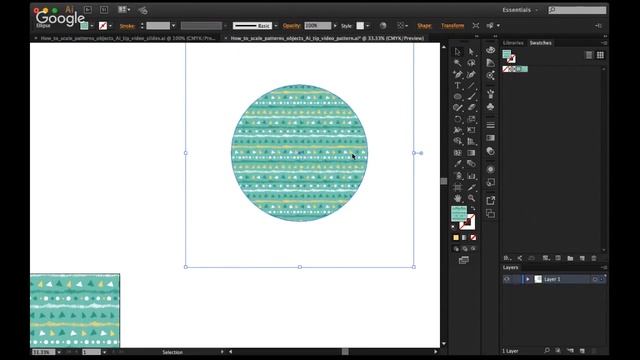
Task: Open the Appearance panel icon
Action: (x=491, y=169)
